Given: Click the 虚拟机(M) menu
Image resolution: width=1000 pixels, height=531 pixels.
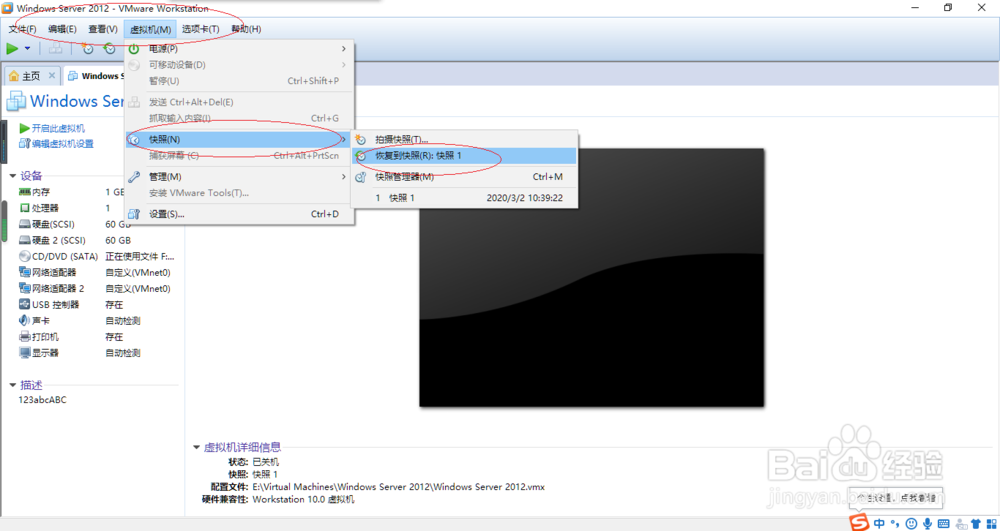Looking at the screenshot, I should pyautogui.click(x=151, y=29).
